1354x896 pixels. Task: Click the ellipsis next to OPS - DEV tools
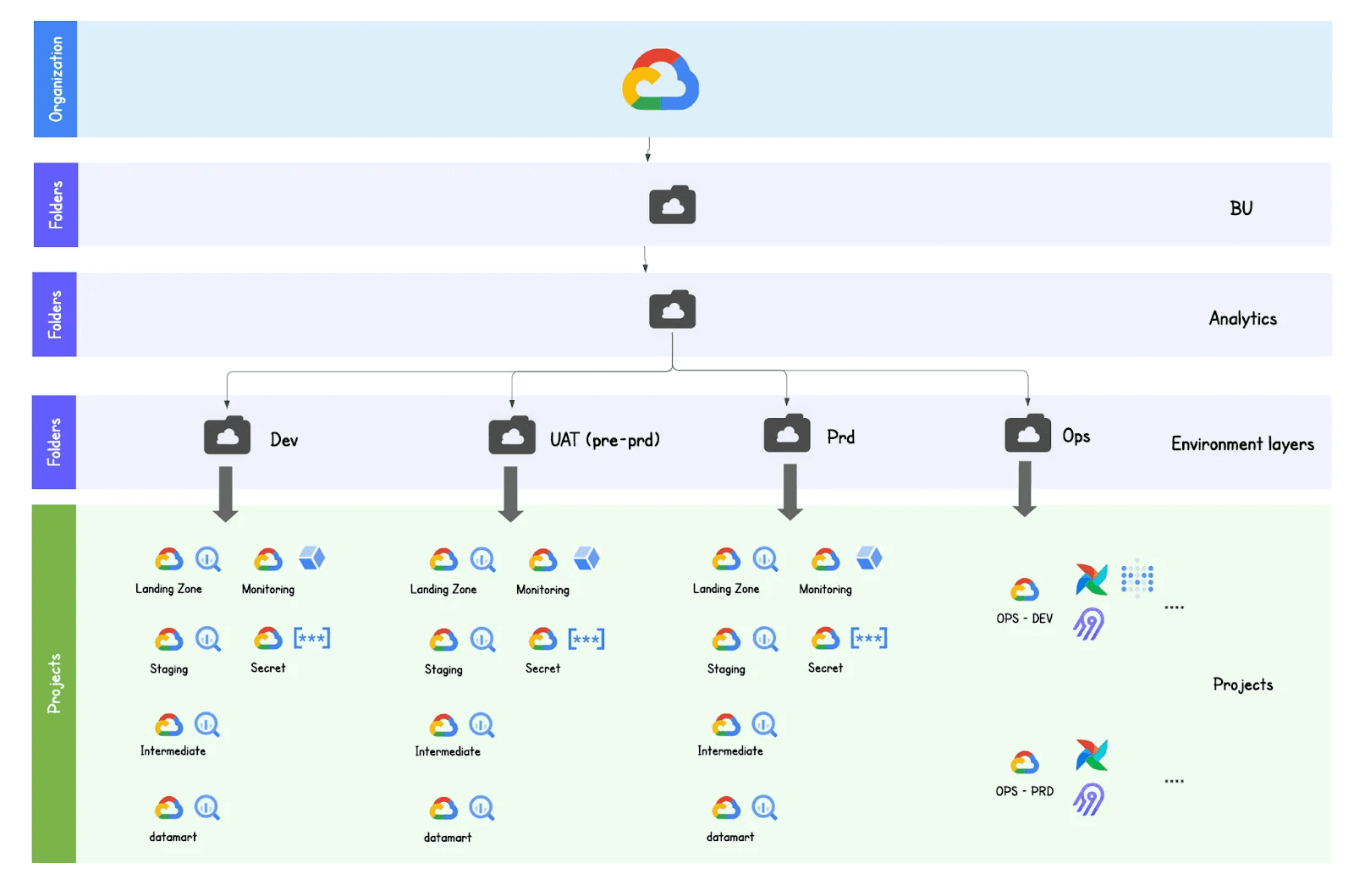pyautogui.click(x=1174, y=607)
